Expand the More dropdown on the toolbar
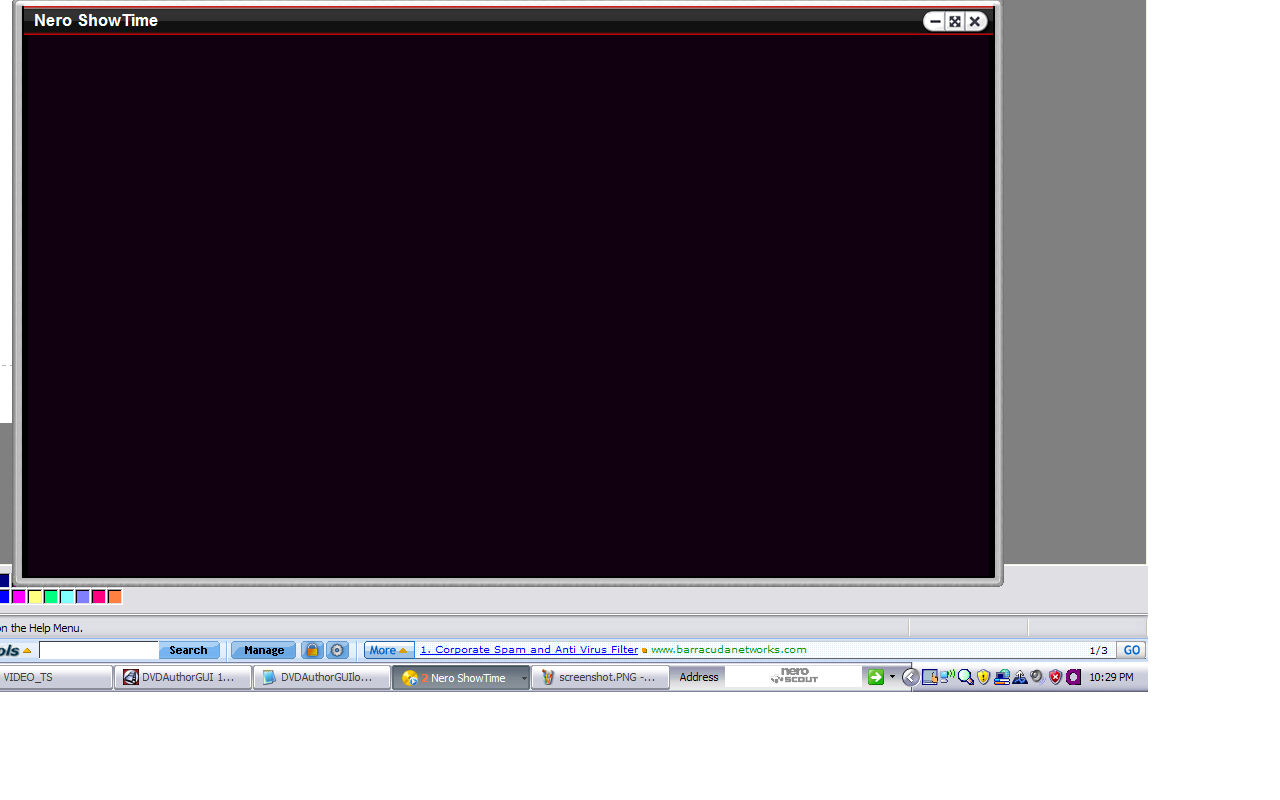The width and height of the screenshot is (1280, 800). (x=389, y=650)
